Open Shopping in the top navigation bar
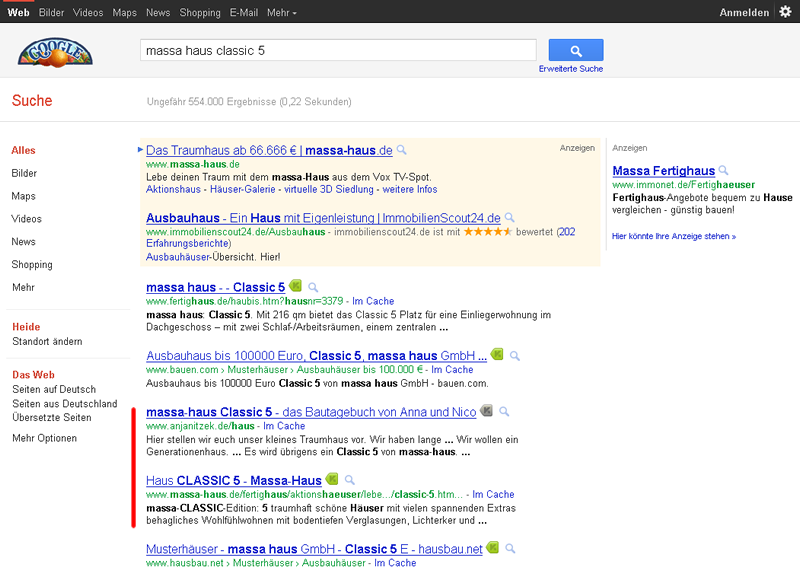The height and width of the screenshot is (571, 800). (x=200, y=12)
